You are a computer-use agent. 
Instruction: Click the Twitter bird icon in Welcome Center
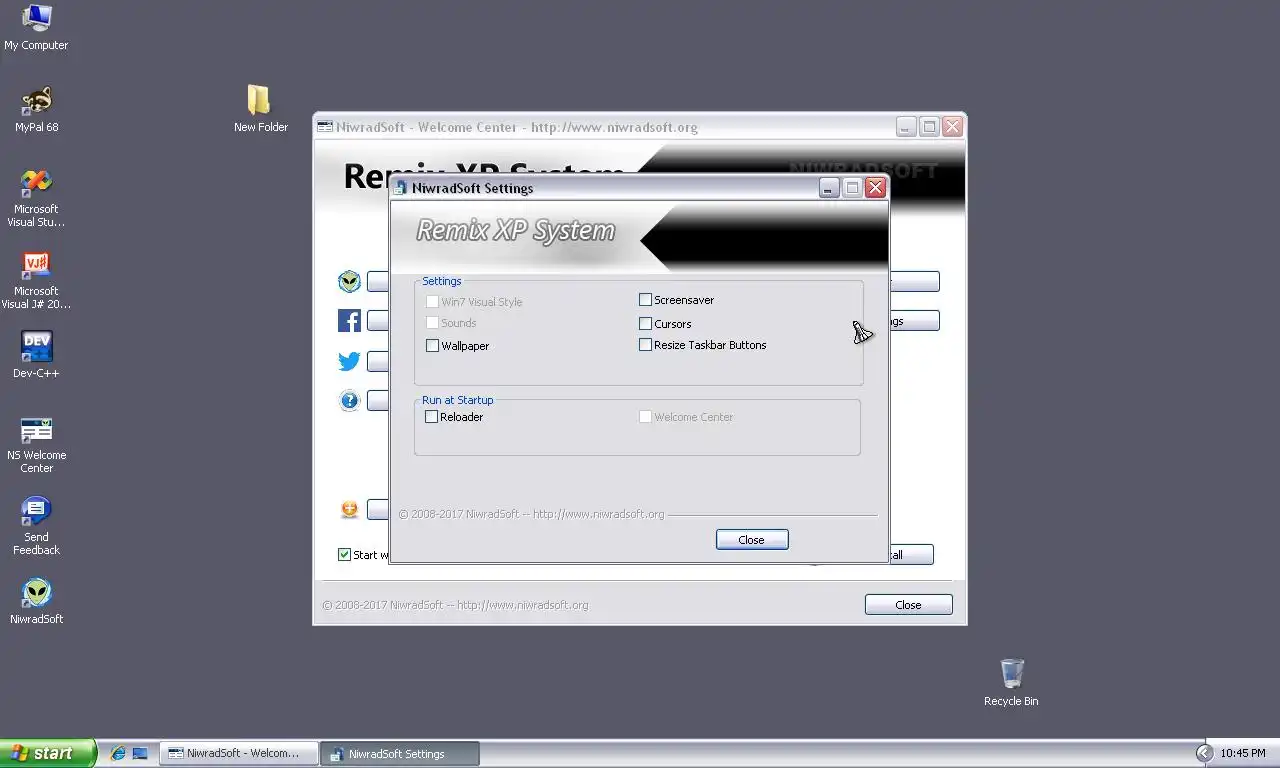[x=349, y=361]
